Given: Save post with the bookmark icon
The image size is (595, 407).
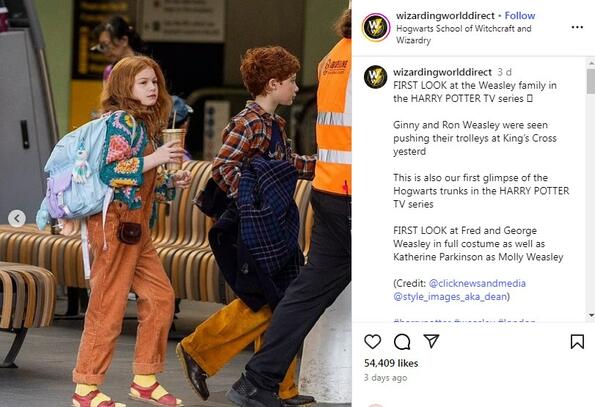Looking at the screenshot, I should 577,341.
